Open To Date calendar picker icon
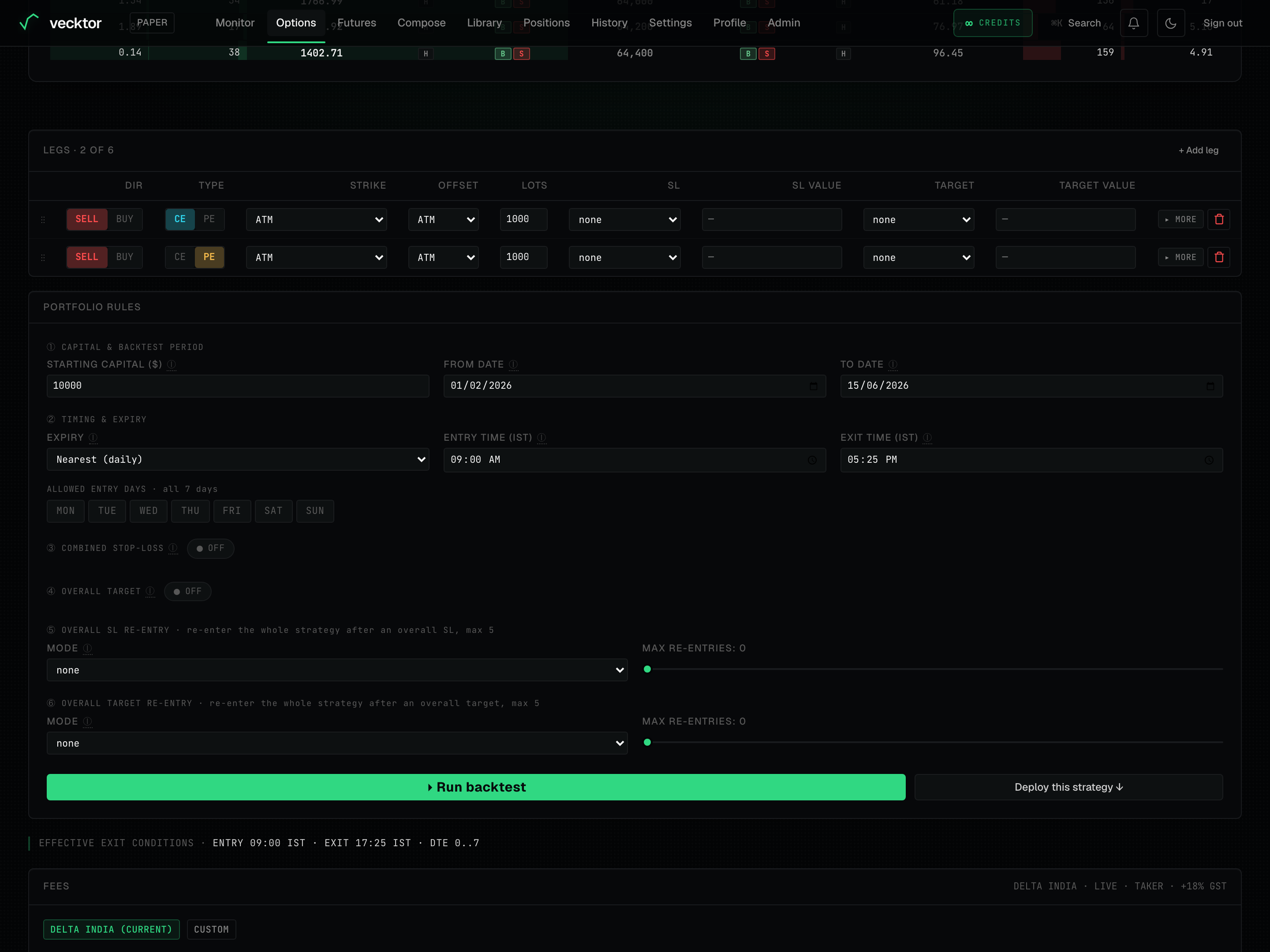Screen dimensions: 1270x952 point(1210,386)
